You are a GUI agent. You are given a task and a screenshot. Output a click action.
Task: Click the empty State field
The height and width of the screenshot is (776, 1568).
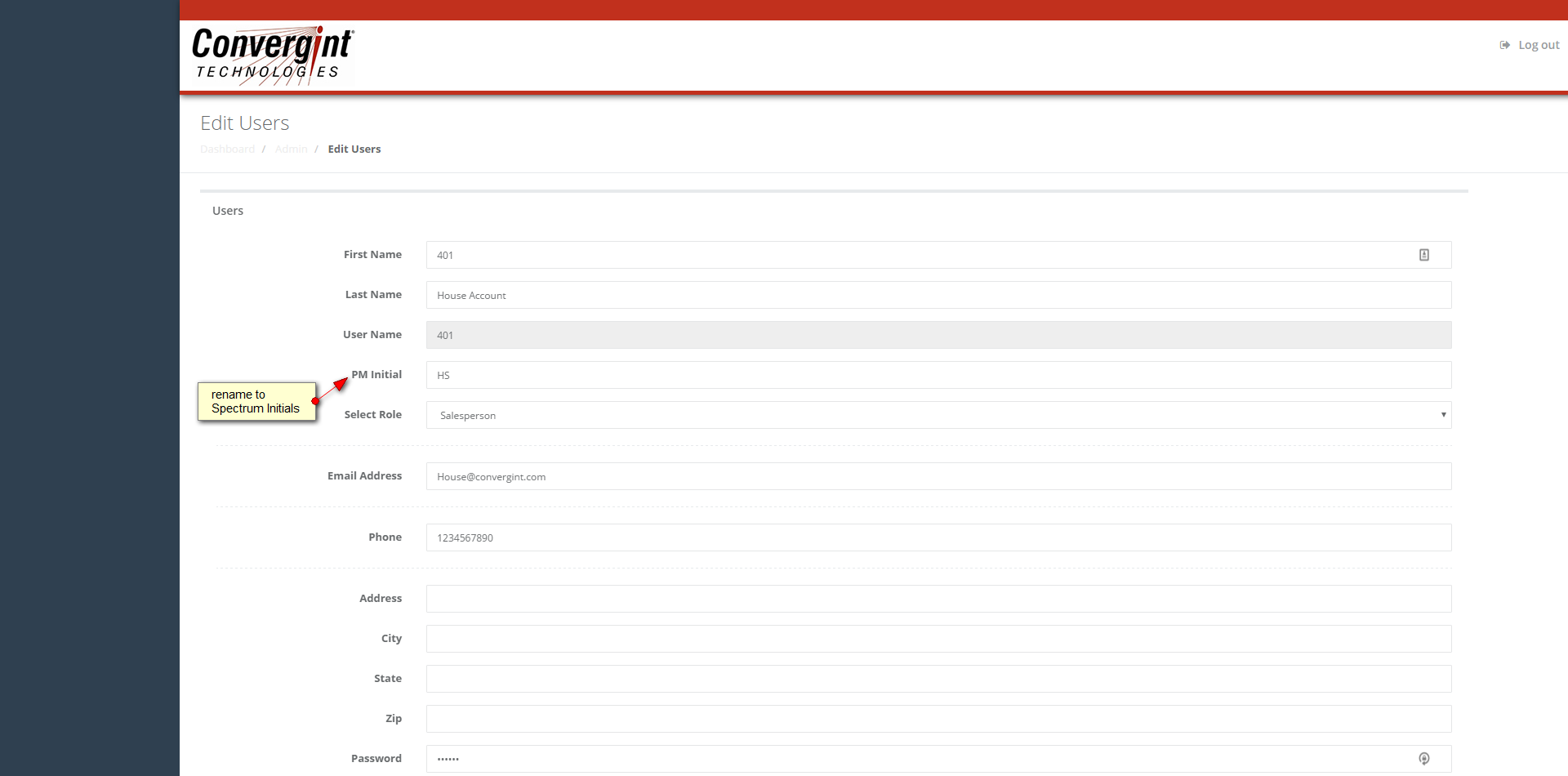pyautogui.click(x=938, y=679)
